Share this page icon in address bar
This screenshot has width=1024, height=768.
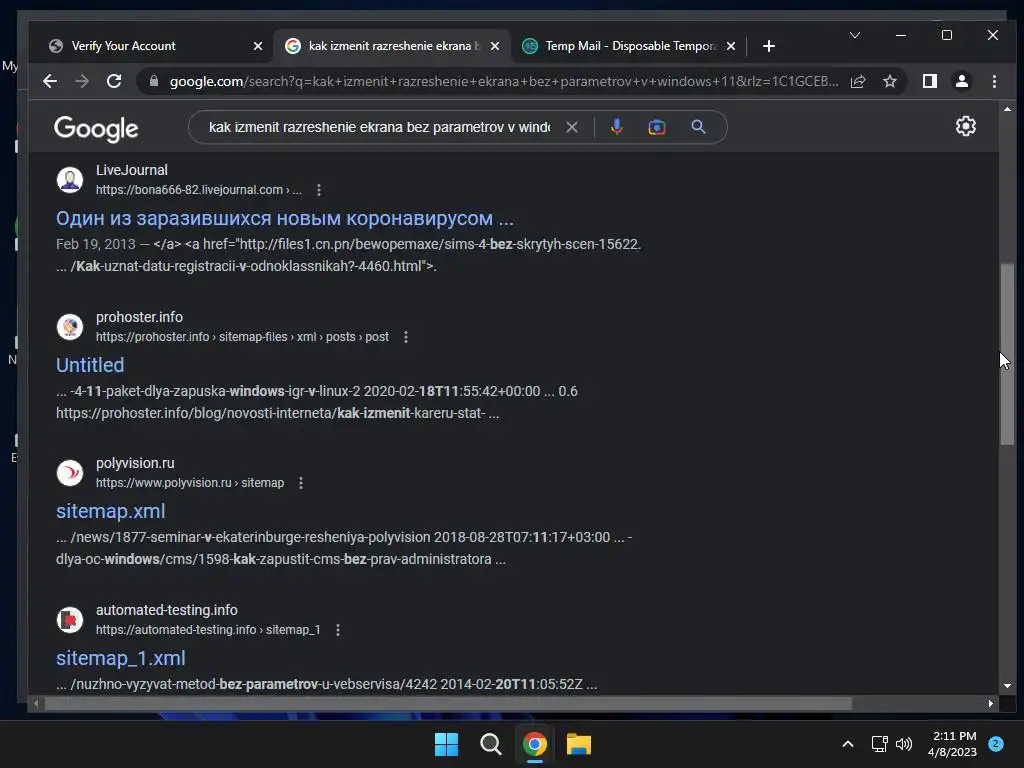[x=858, y=81]
